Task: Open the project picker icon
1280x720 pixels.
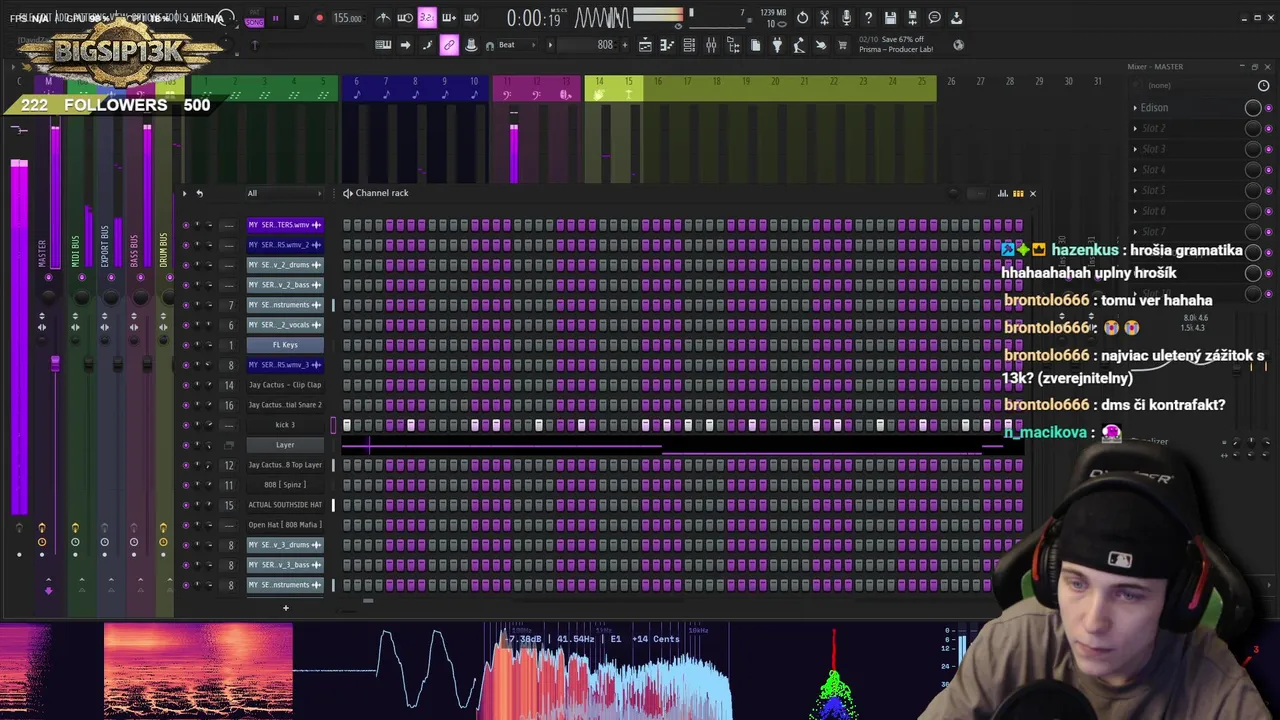Action: [756, 45]
